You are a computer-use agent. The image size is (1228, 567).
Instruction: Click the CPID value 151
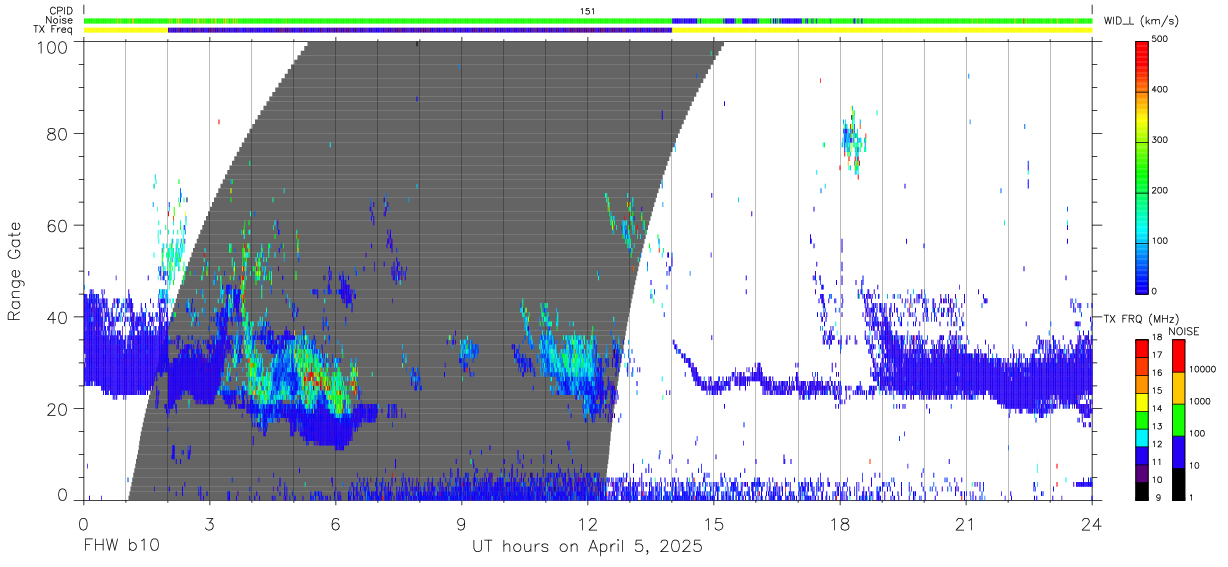tap(588, 10)
